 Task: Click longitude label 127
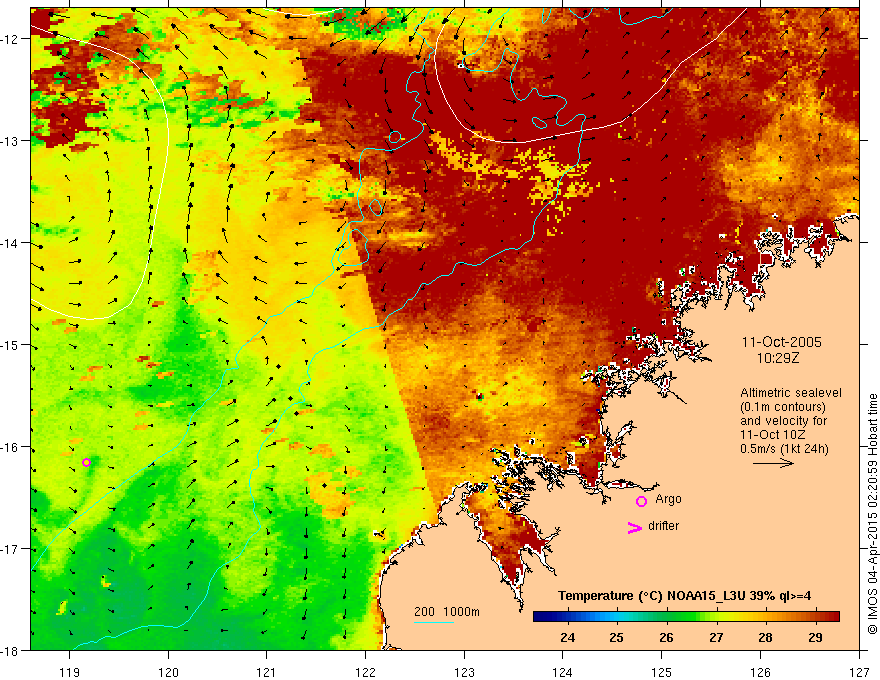[859, 672]
